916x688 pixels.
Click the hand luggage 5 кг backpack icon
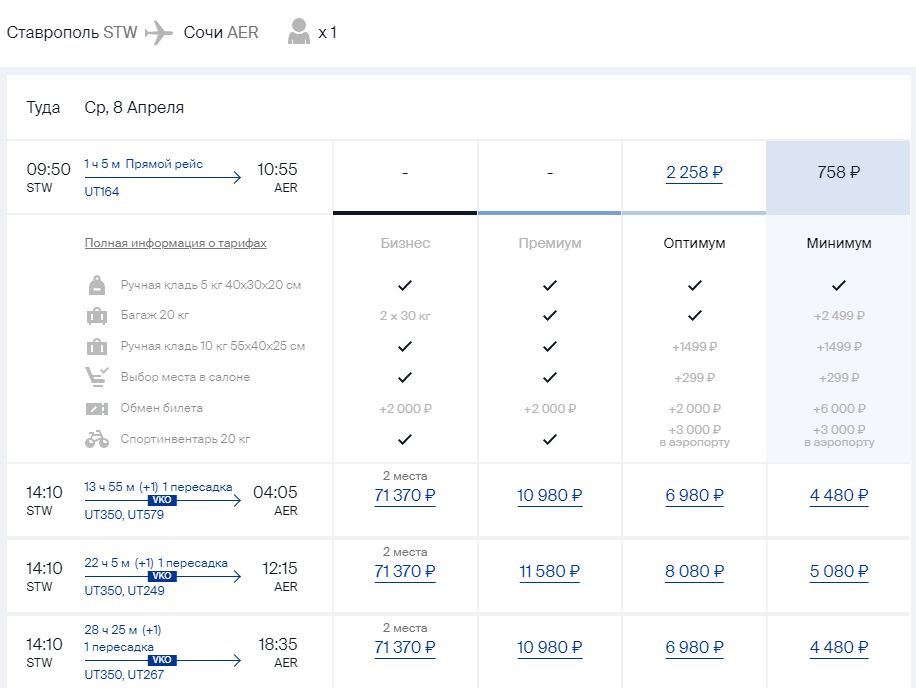point(97,286)
